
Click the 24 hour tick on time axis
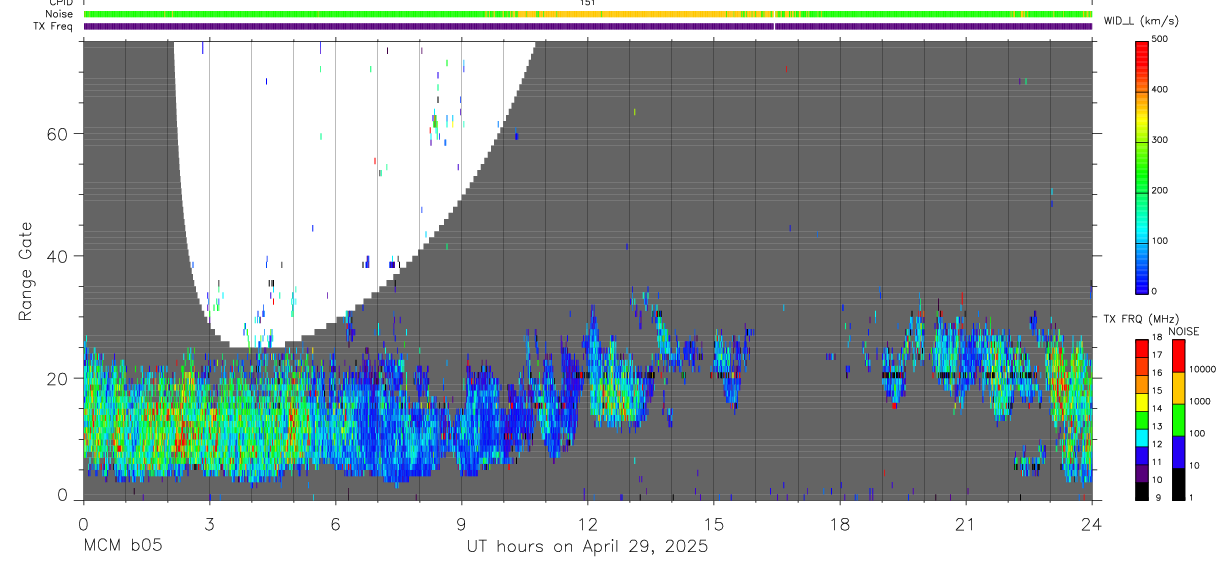(1092, 524)
